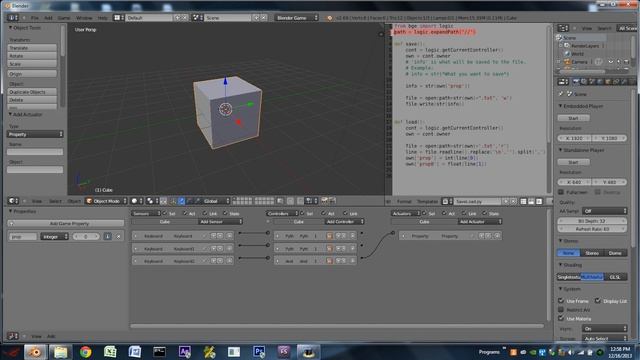Toggle the translate manipulator arrow icon
The image size is (640, 360).
click(182, 201)
